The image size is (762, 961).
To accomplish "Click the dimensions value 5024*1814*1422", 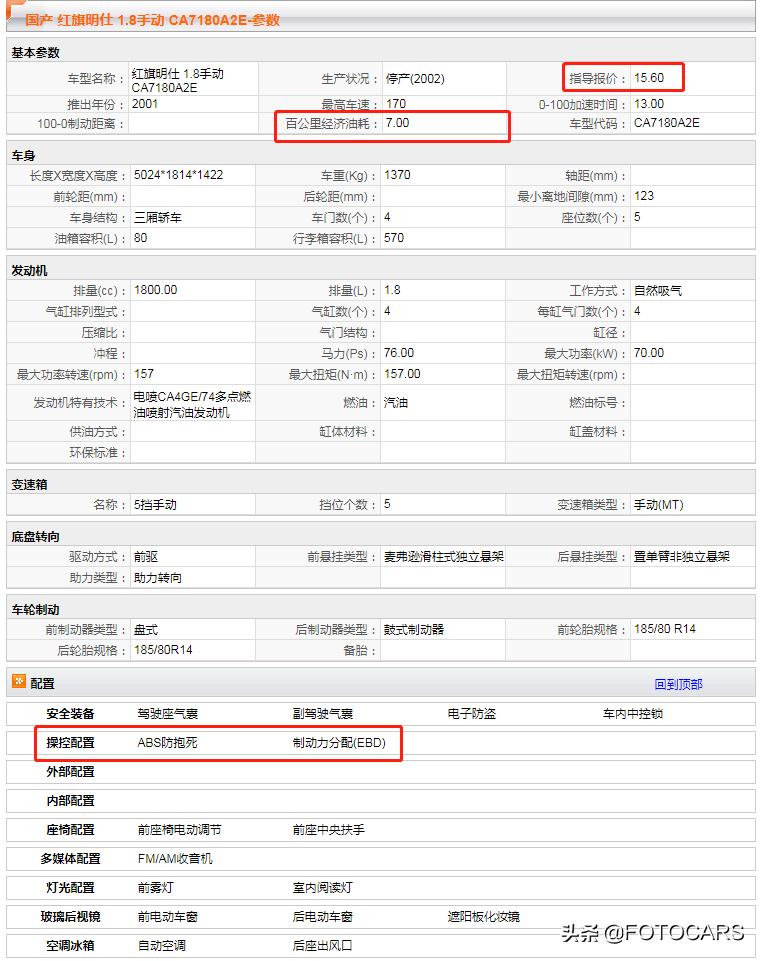I will (178, 175).
